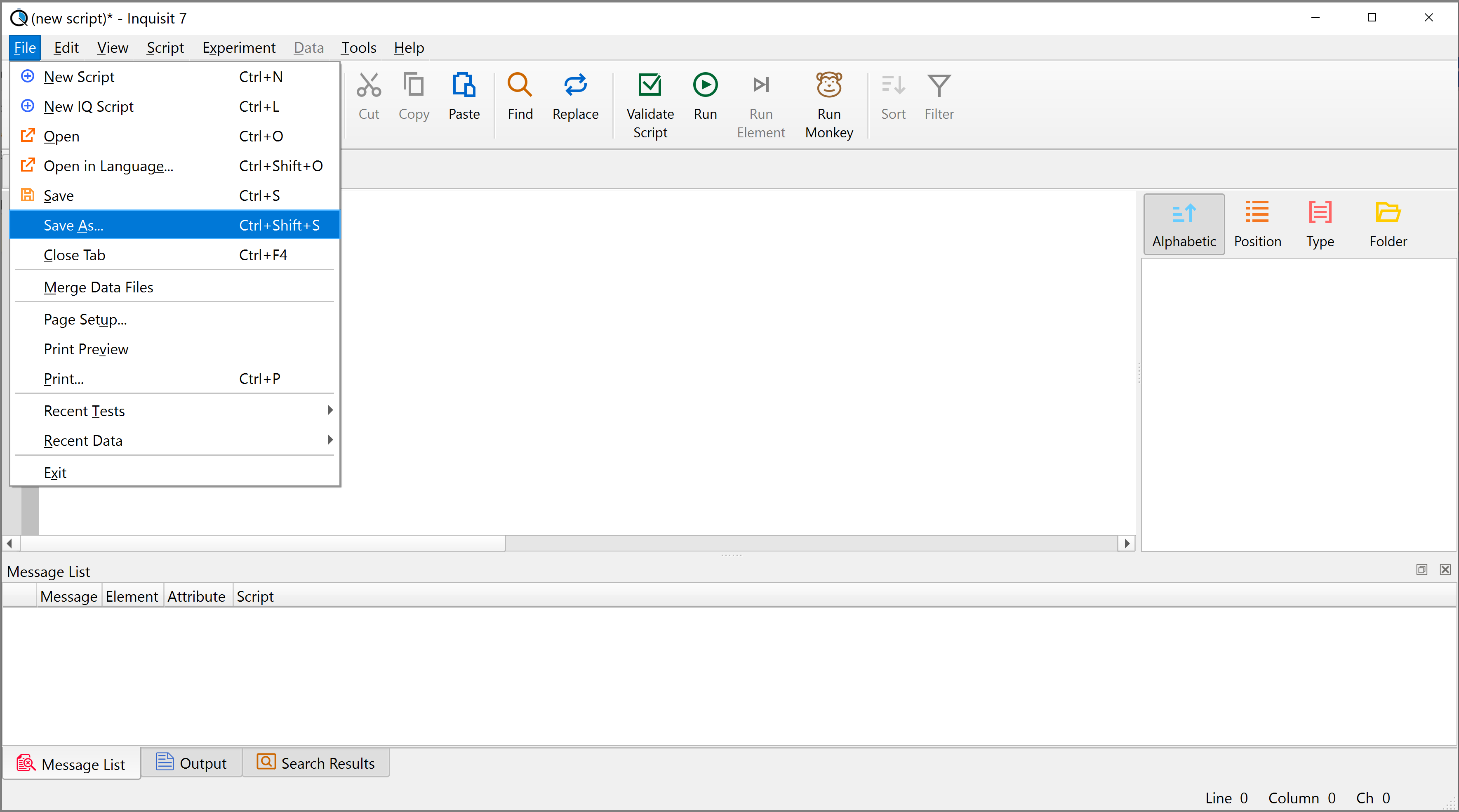
Task: Expand the Recent Data submenu
Action: tap(174, 440)
